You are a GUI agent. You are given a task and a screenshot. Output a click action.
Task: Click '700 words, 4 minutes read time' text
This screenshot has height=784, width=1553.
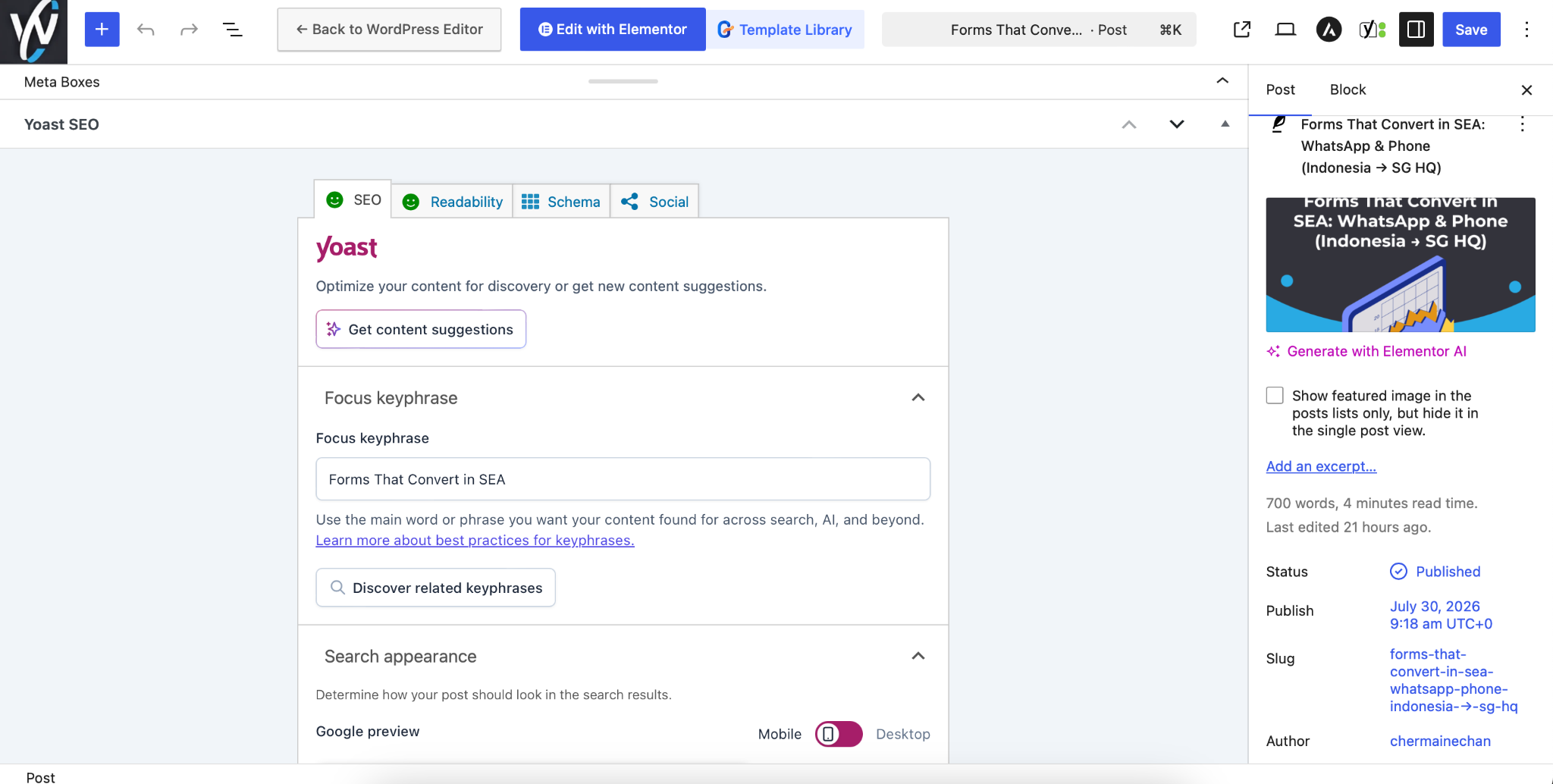1372,503
